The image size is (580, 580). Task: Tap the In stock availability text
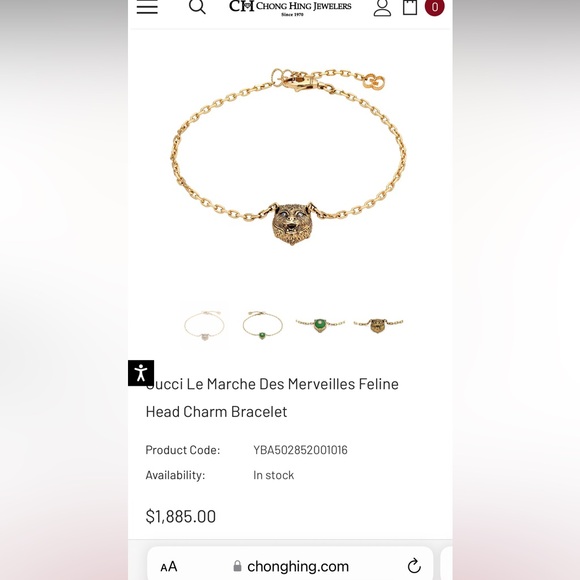273,475
